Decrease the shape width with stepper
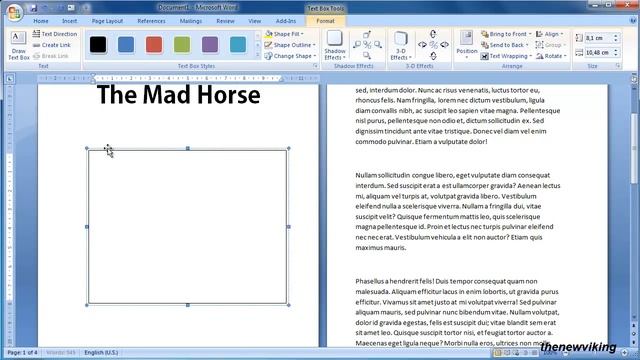Image resolution: width=640 pixels, height=360 pixels. pos(616,55)
